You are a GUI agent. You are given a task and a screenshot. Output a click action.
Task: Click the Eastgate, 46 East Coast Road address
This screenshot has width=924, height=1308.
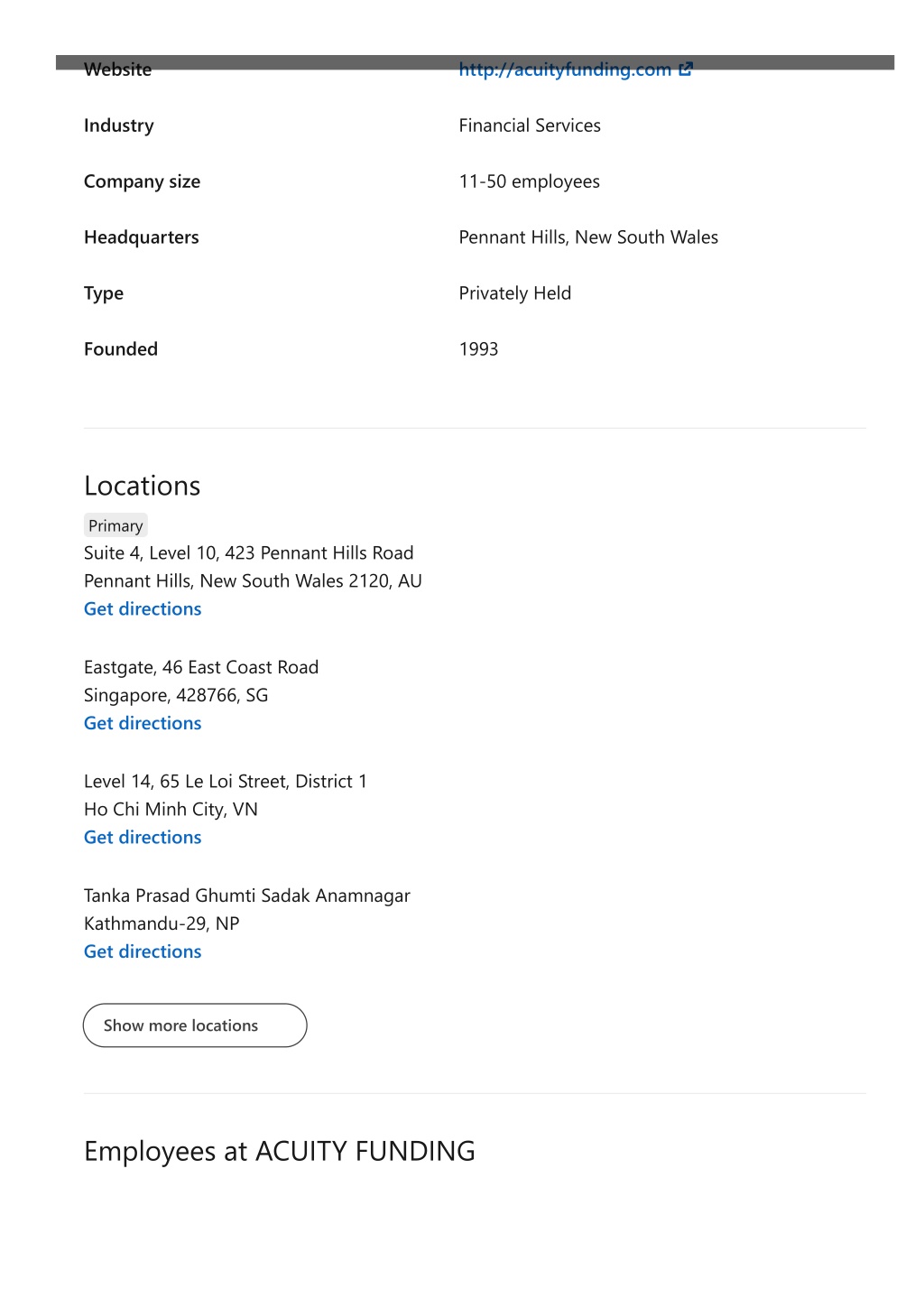pos(201,667)
